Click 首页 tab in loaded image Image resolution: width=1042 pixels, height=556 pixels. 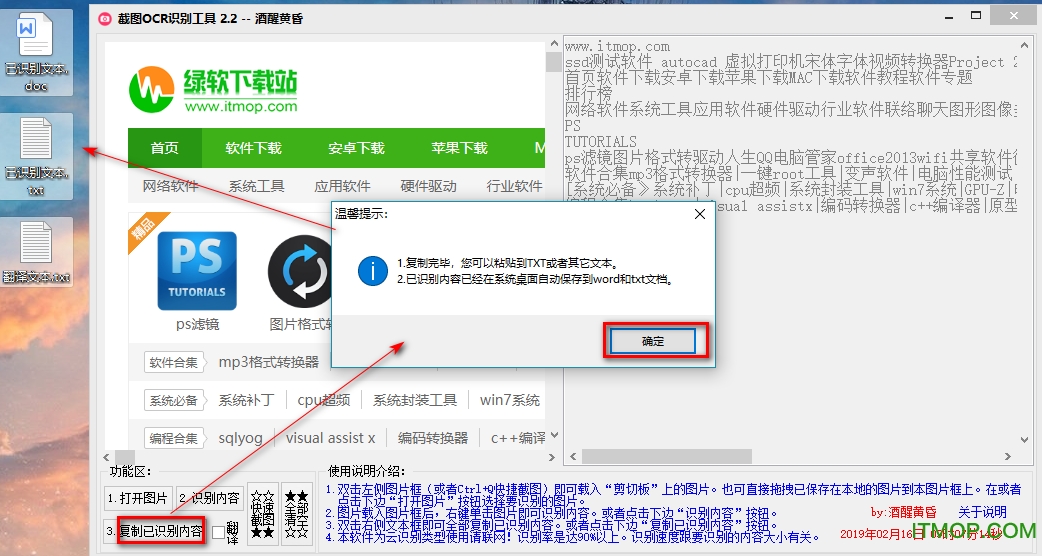[164, 148]
